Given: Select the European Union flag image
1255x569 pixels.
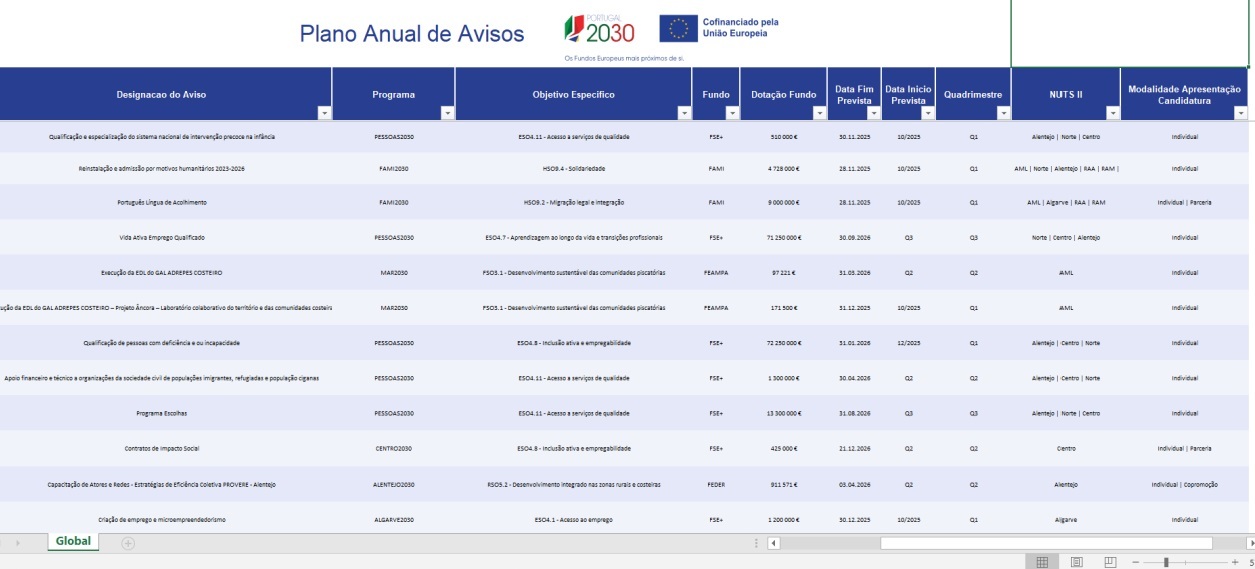Looking at the screenshot, I should [x=679, y=28].
